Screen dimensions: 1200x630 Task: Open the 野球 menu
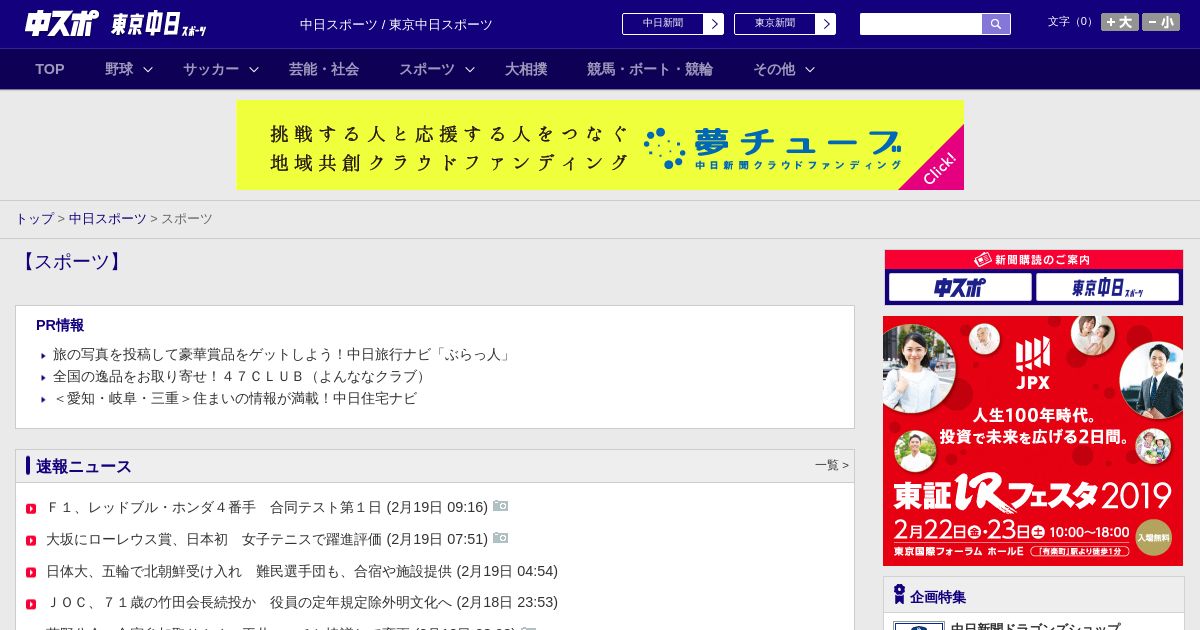pyautogui.click(x=119, y=69)
